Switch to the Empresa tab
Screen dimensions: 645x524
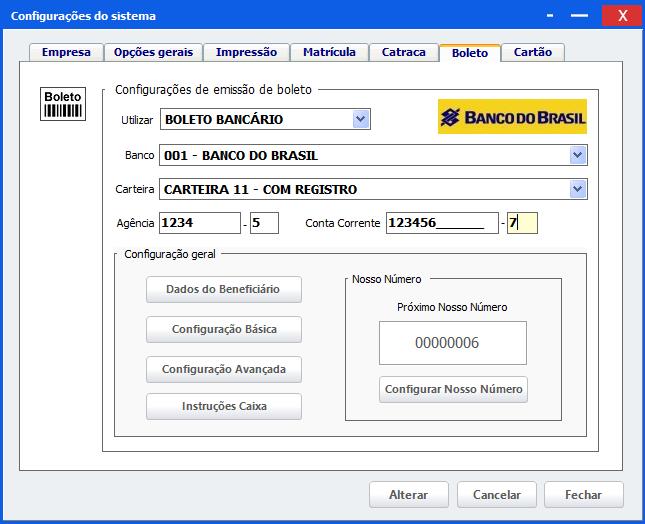(x=66, y=52)
